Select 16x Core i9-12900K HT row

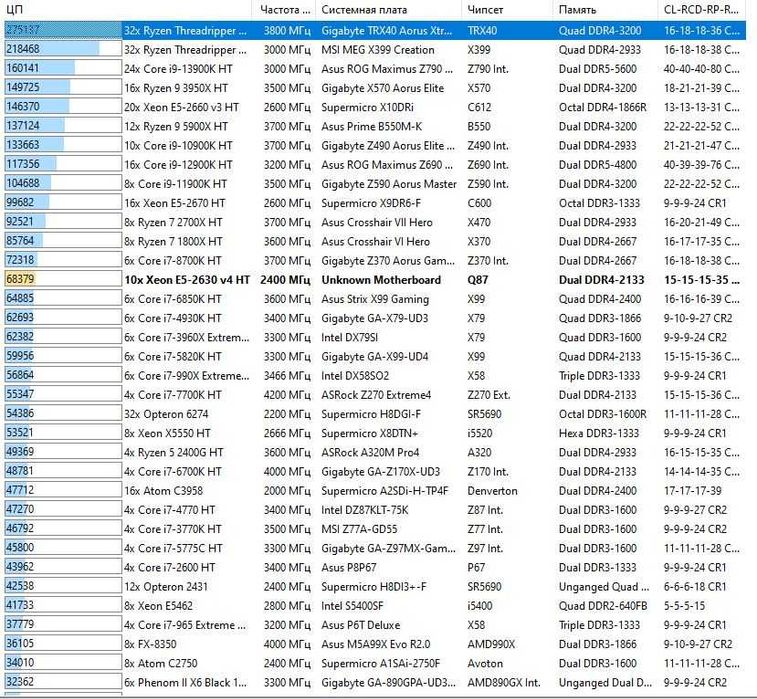click(375, 165)
